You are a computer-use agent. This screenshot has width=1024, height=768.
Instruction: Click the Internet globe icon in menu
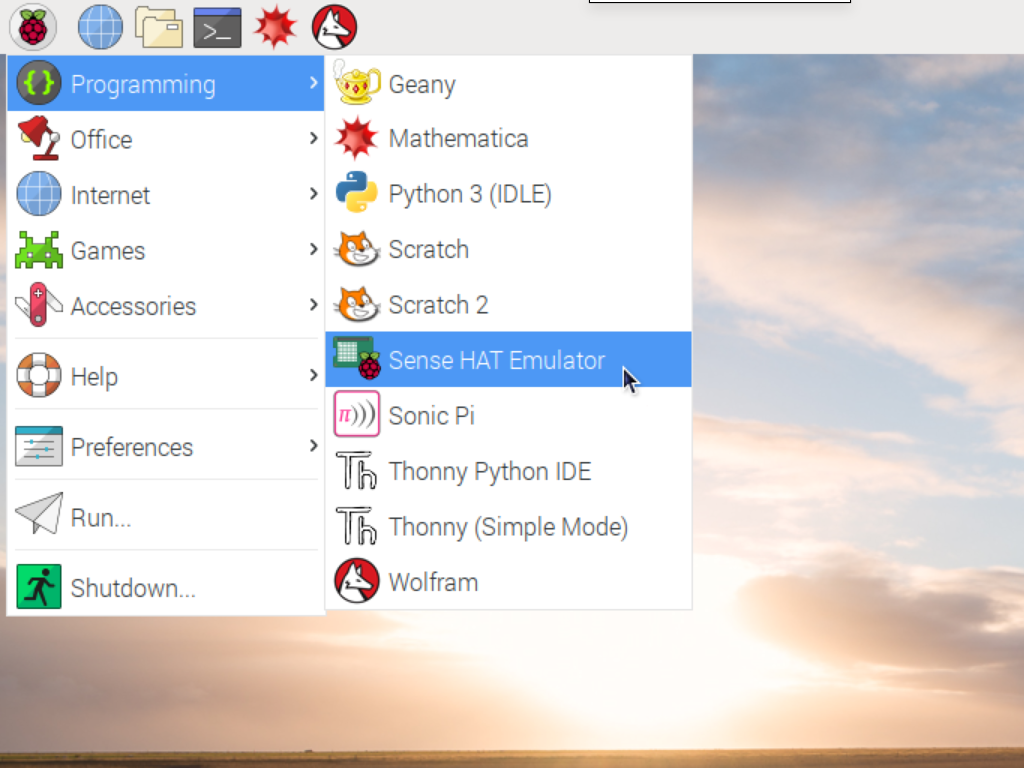point(39,194)
